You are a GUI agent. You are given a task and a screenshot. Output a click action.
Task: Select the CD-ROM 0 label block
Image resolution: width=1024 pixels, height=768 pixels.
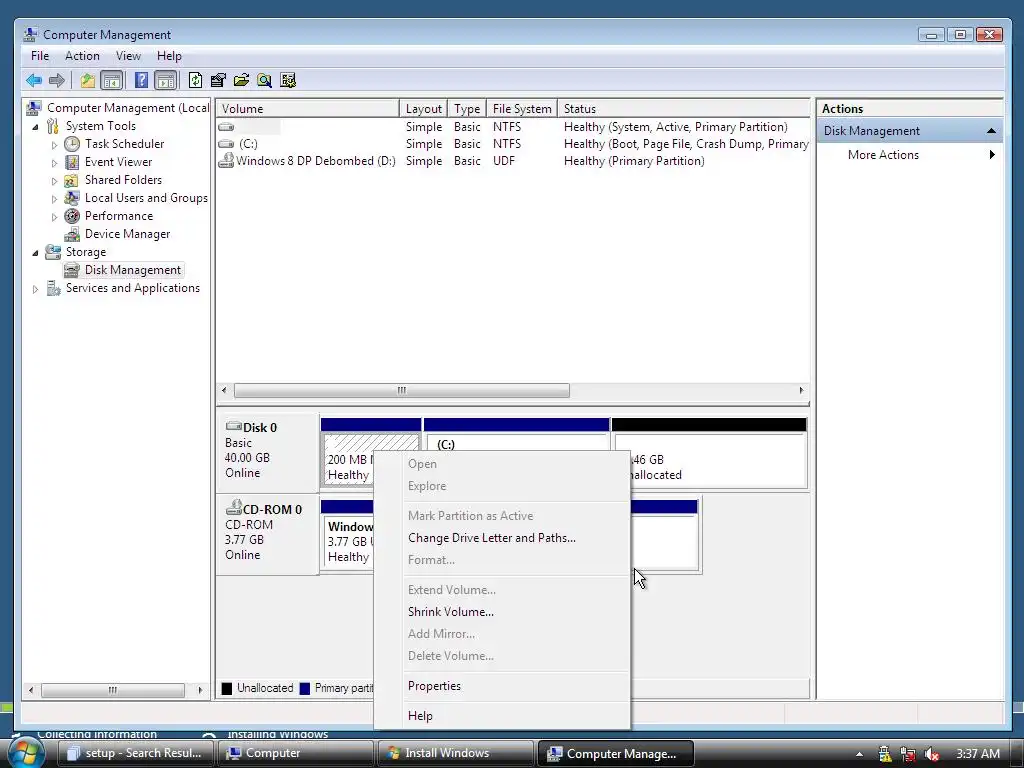point(267,534)
